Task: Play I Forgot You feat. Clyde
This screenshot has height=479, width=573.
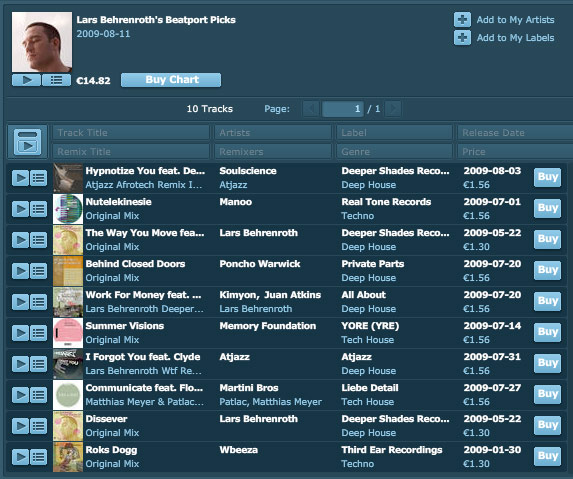Action: point(20,364)
